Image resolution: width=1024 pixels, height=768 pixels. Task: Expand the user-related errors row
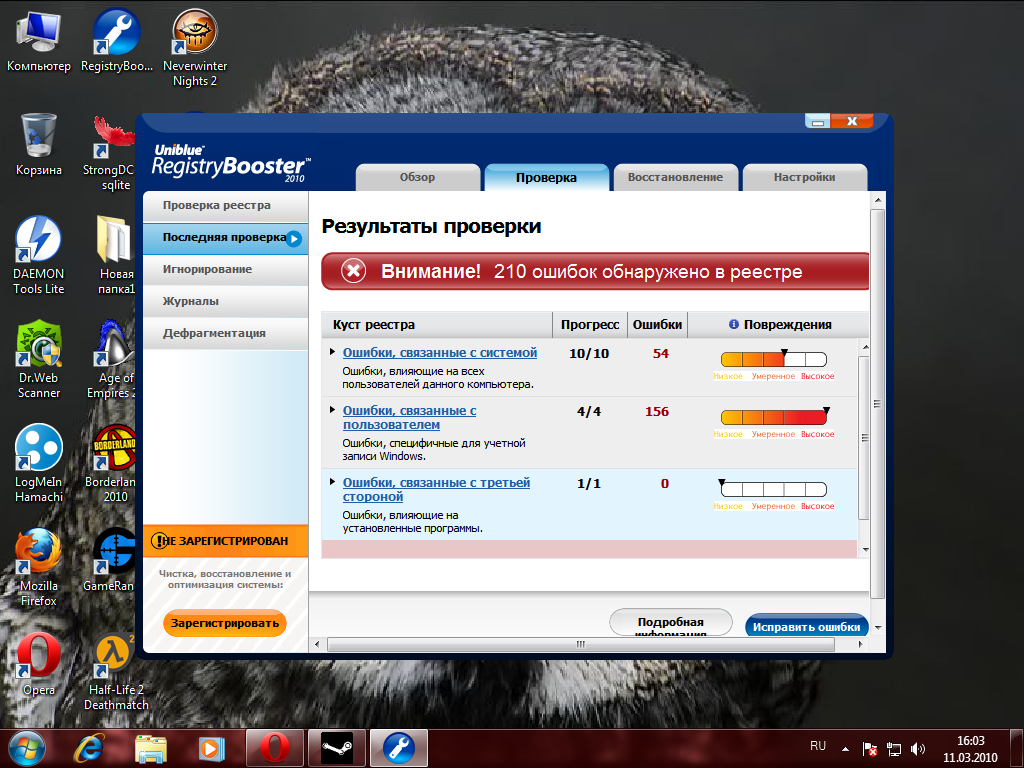point(332,410)
